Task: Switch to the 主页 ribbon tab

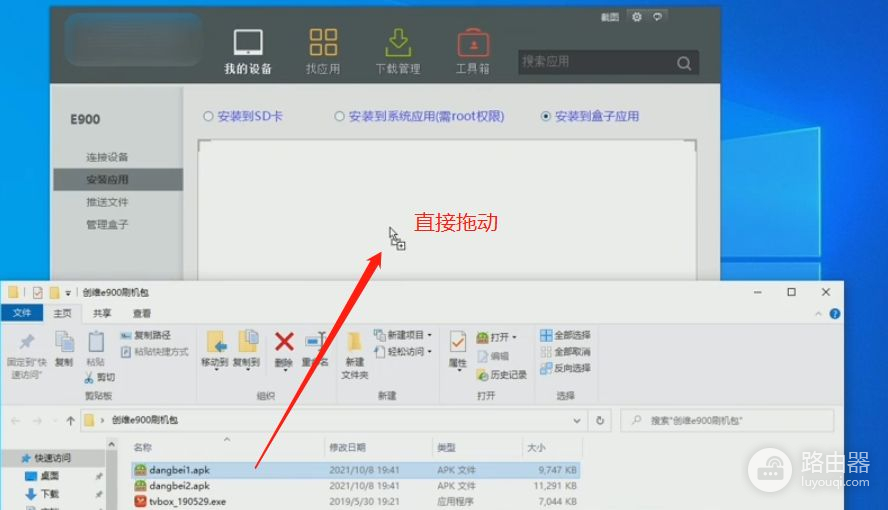Action: [x=62, y=313]
